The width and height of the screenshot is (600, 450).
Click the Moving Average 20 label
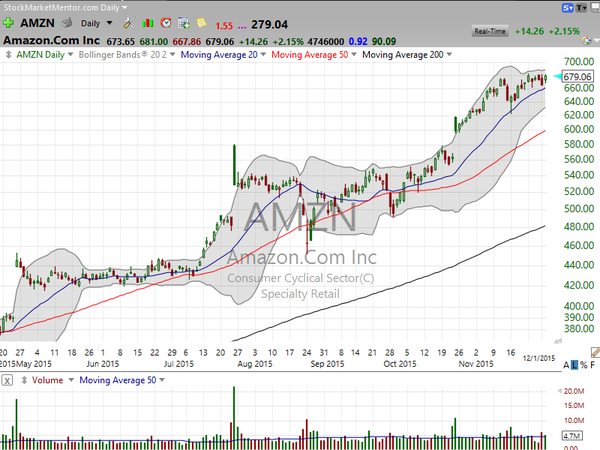219,55
